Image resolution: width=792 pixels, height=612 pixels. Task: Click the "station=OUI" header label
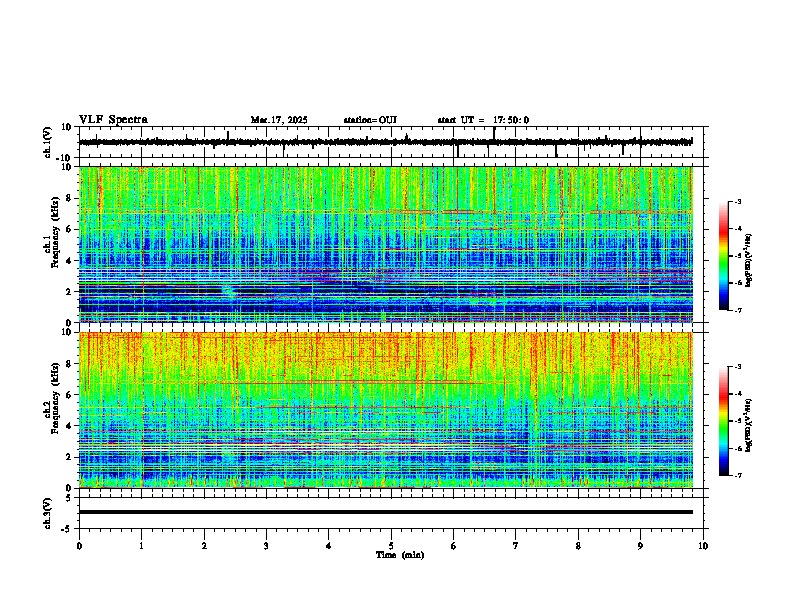tap(370, 120)
